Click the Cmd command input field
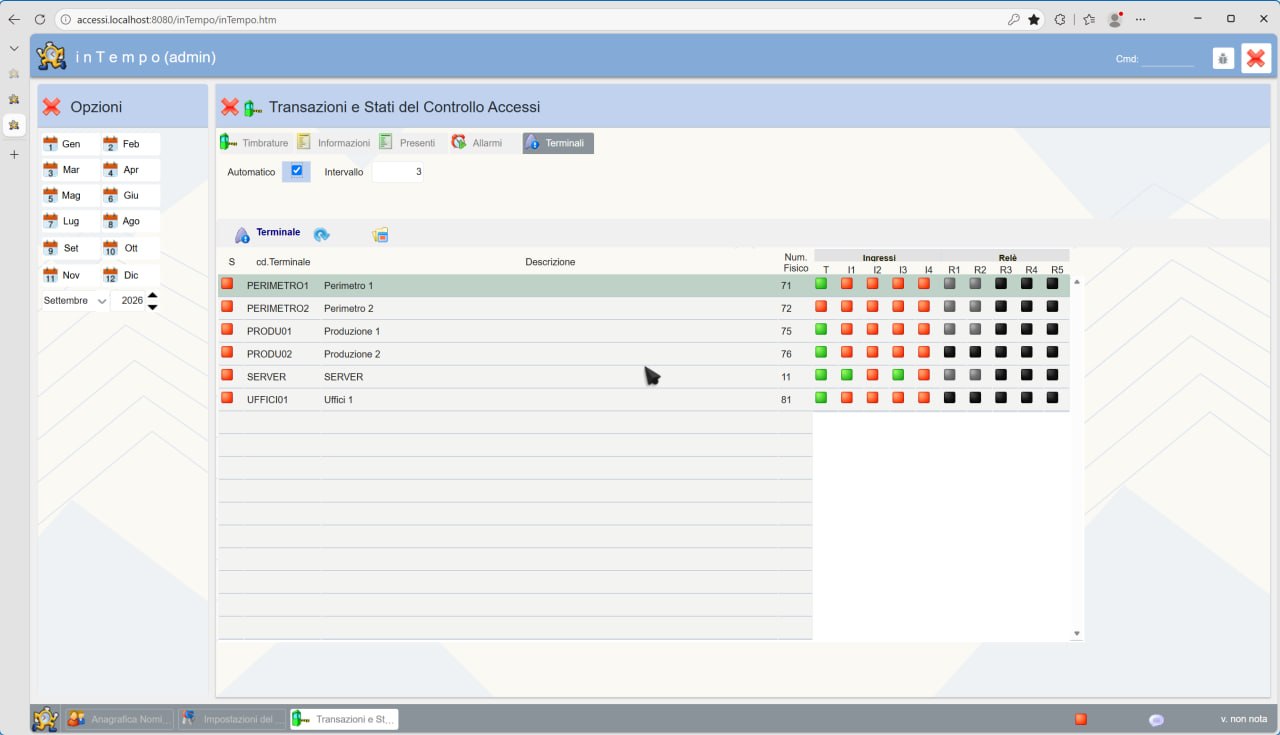The image size is (1280, 735). (1168, 59)
